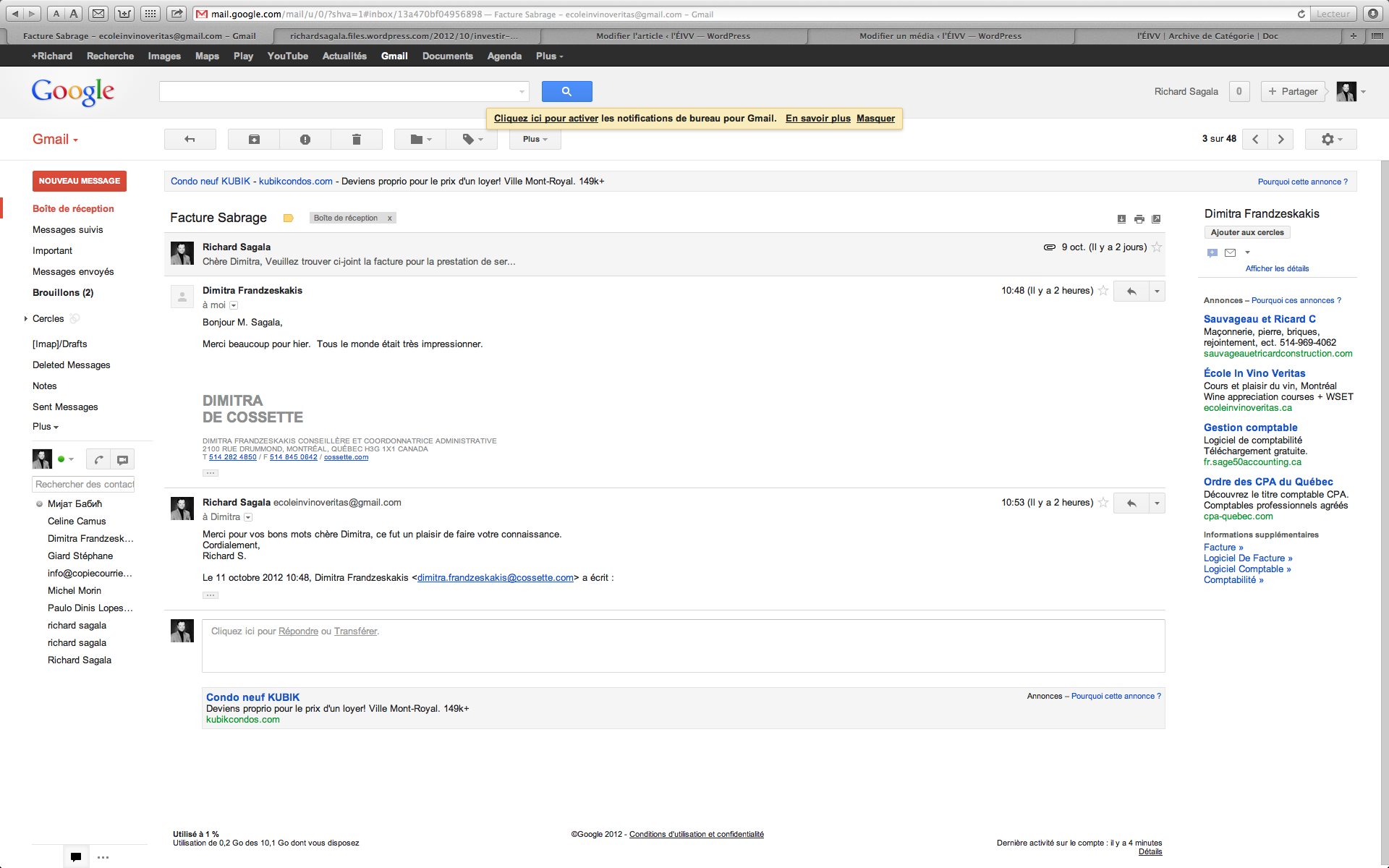This screenshot has height=868, width=1389.
Task: Click the archive icon in the toolbar
Action: pyautogui.click(x=254, y=140)
